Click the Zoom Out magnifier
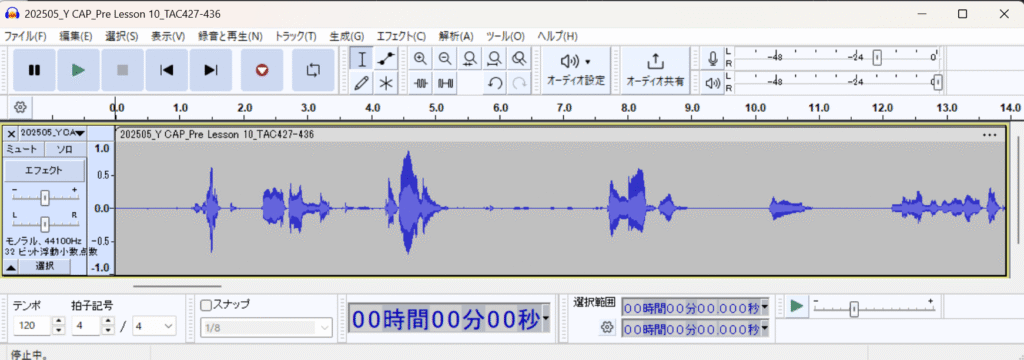Image resolution: width=1024 pixels, height=360 pixels. (445, 59)
